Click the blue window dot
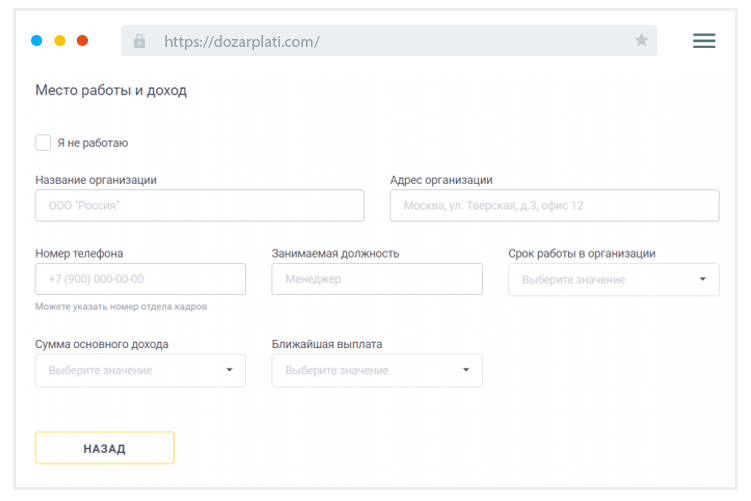 click(37, 41)
